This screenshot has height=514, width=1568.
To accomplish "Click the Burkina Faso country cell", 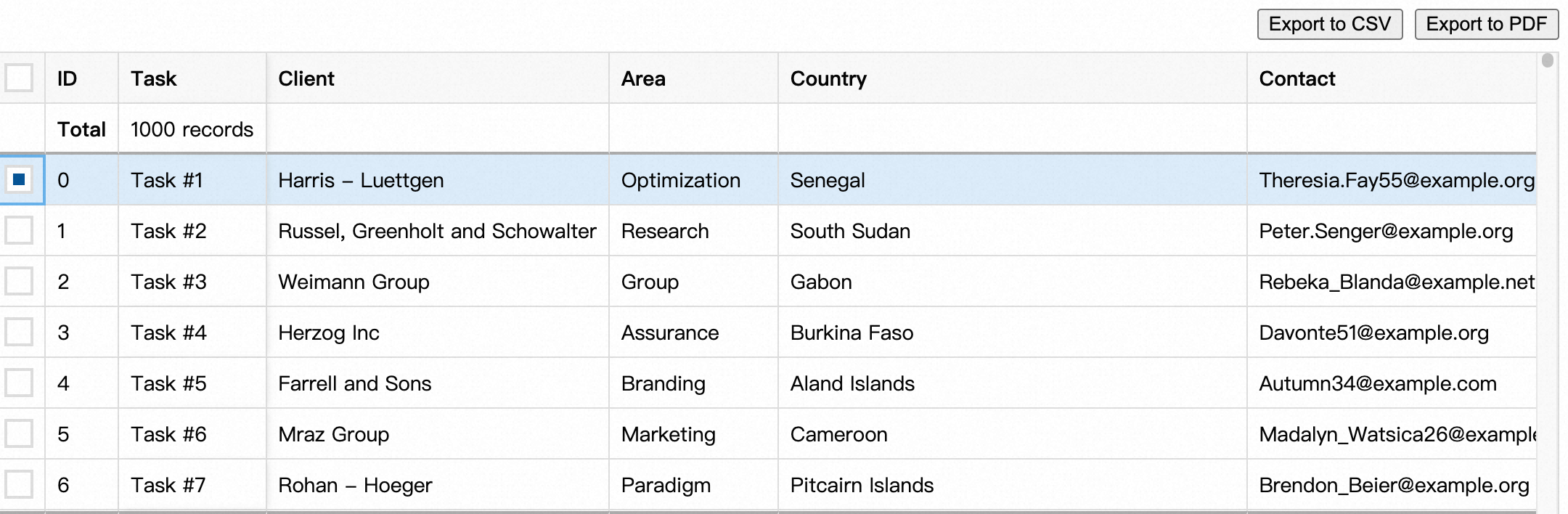I will 852,333.
